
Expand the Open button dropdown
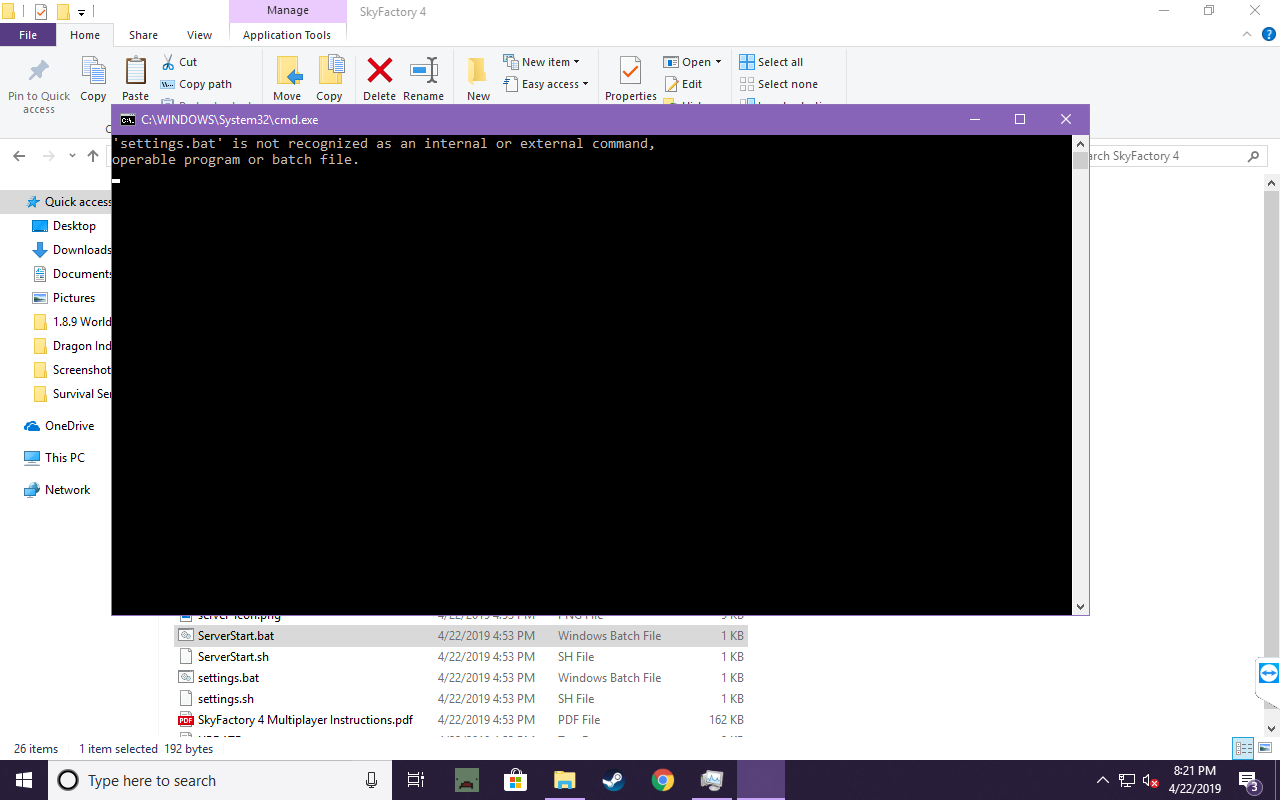718,62
